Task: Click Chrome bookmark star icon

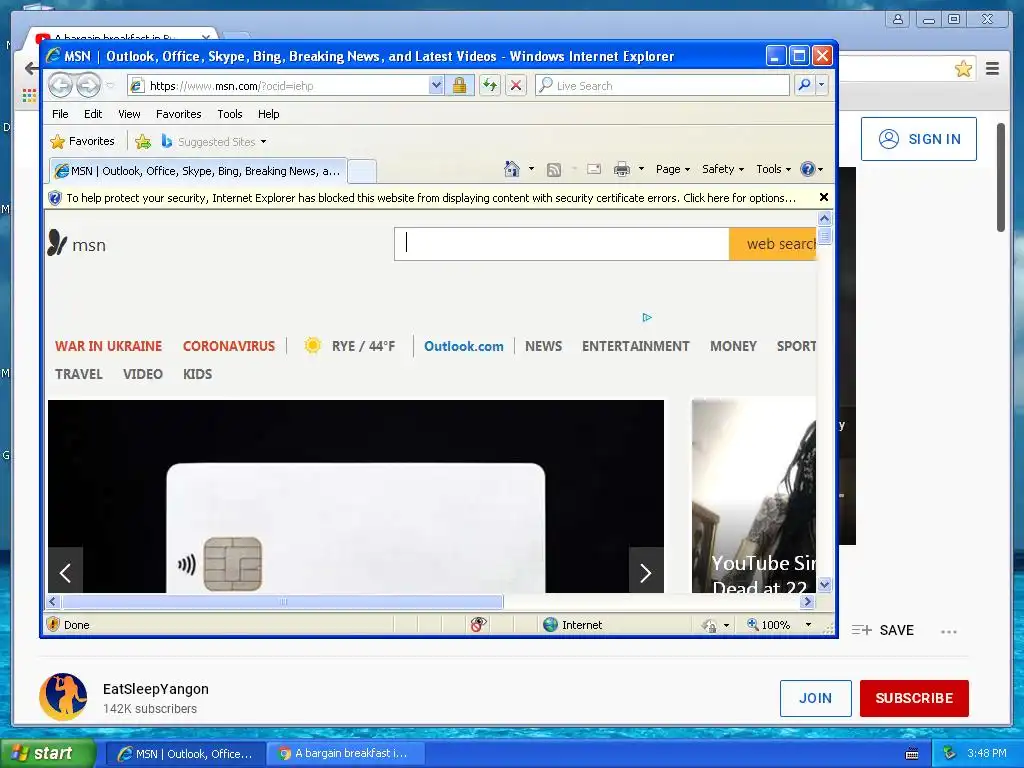Action: 963,69
